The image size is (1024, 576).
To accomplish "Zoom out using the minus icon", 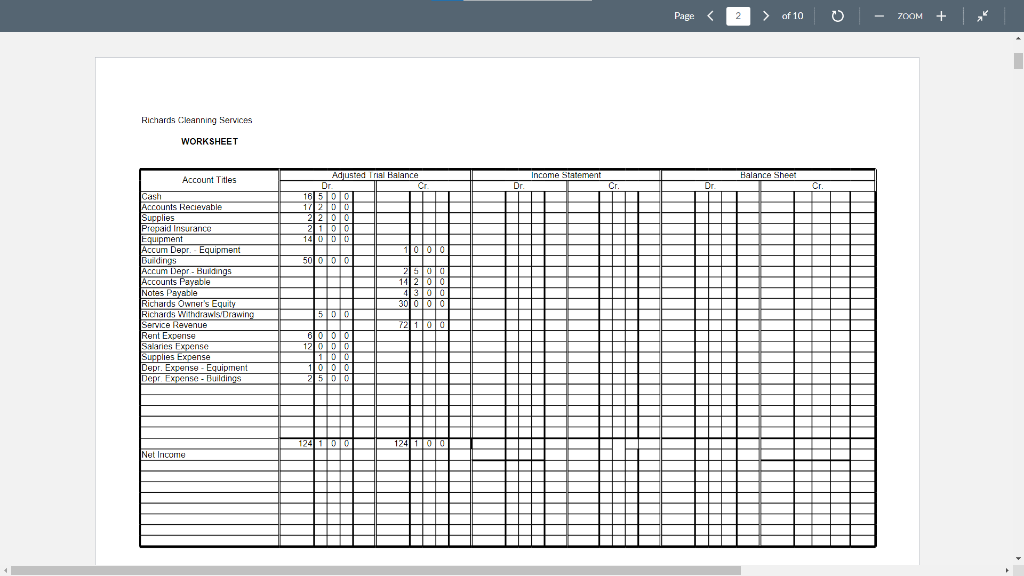I will click(x=877, y=15).
